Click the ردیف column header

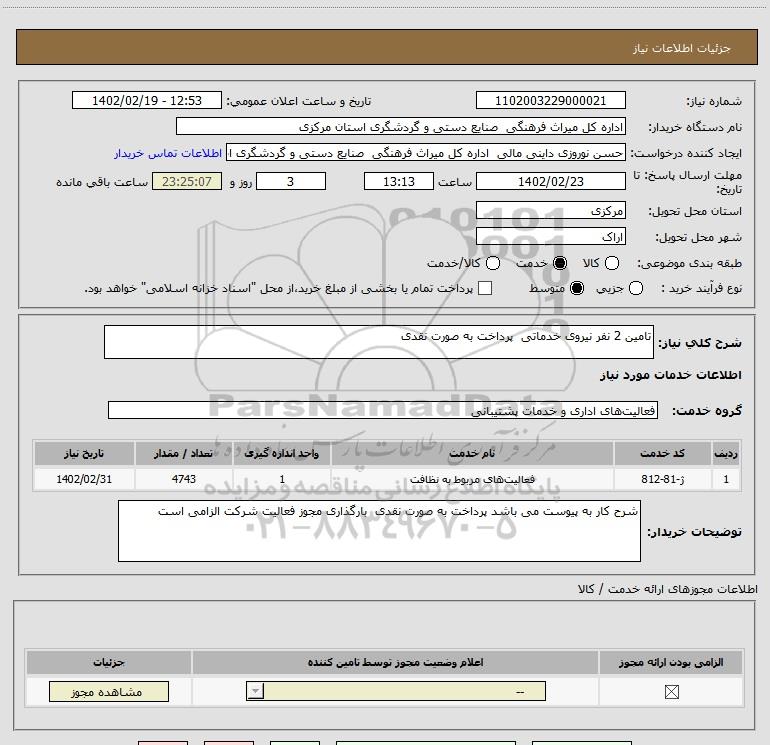click(726, 453)
